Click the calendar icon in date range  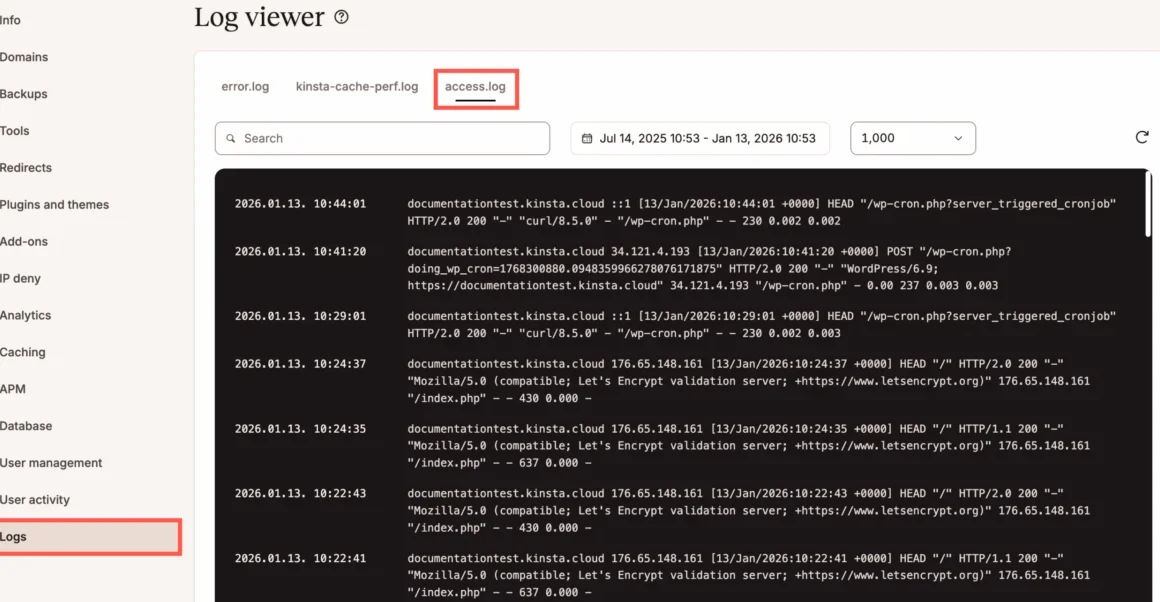(x=587, y=138)
